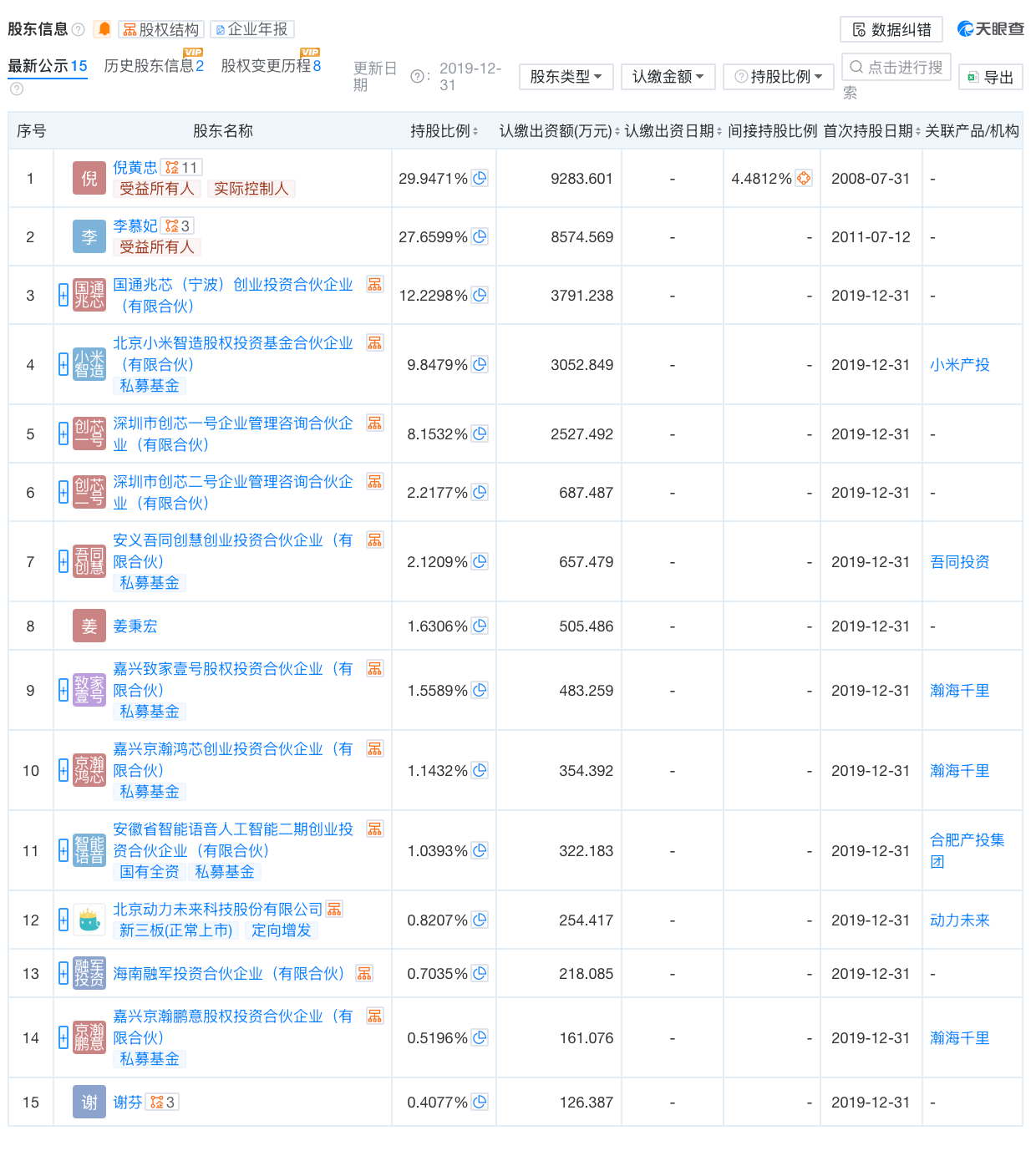This screenshot has width=1036, height=1166.
Task: Open the 小米产投 related product link
Action: [x=959, y=364]
